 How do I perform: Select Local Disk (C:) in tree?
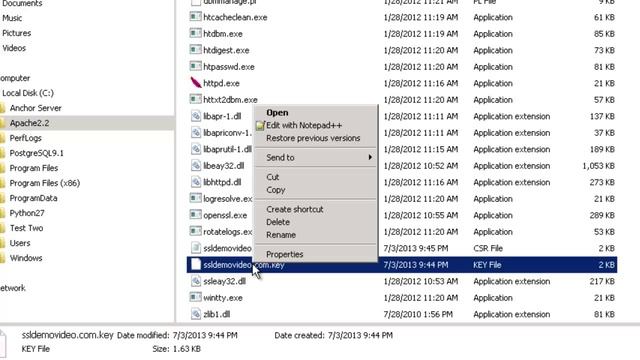tap(28, 93)
